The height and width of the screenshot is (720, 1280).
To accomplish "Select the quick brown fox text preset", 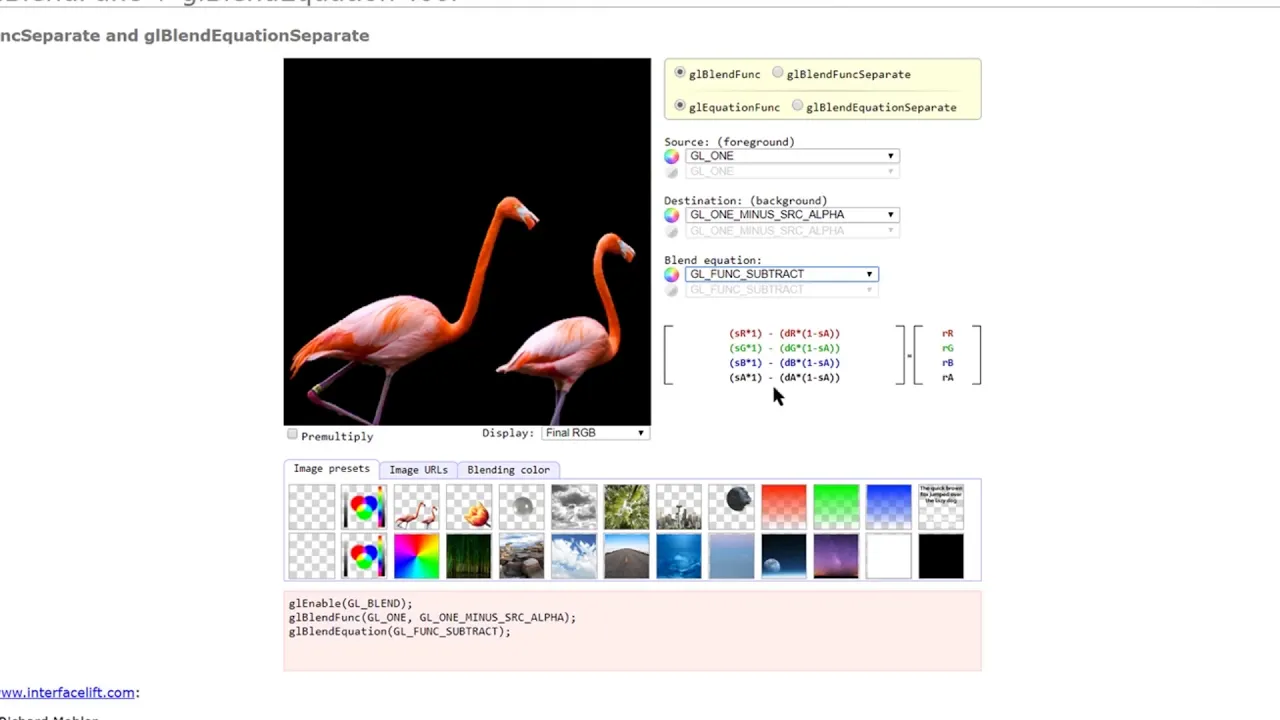I will 941,507.
